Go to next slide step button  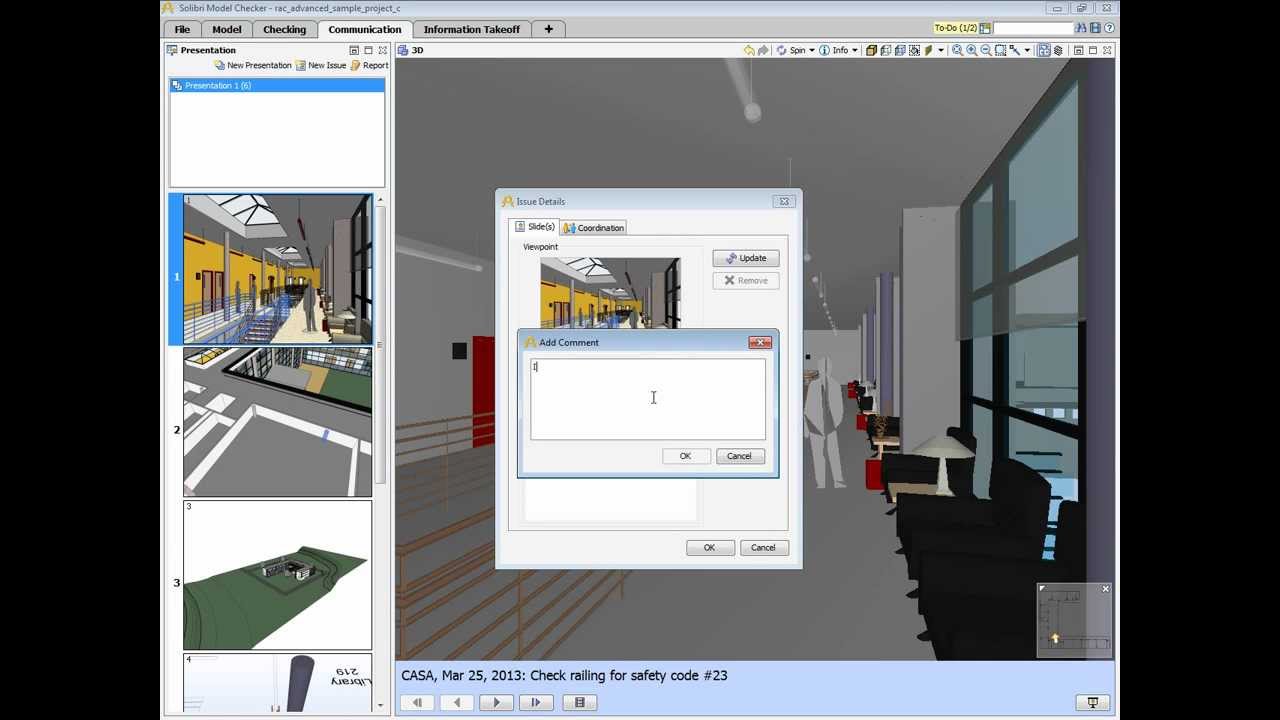pos(536,703)
